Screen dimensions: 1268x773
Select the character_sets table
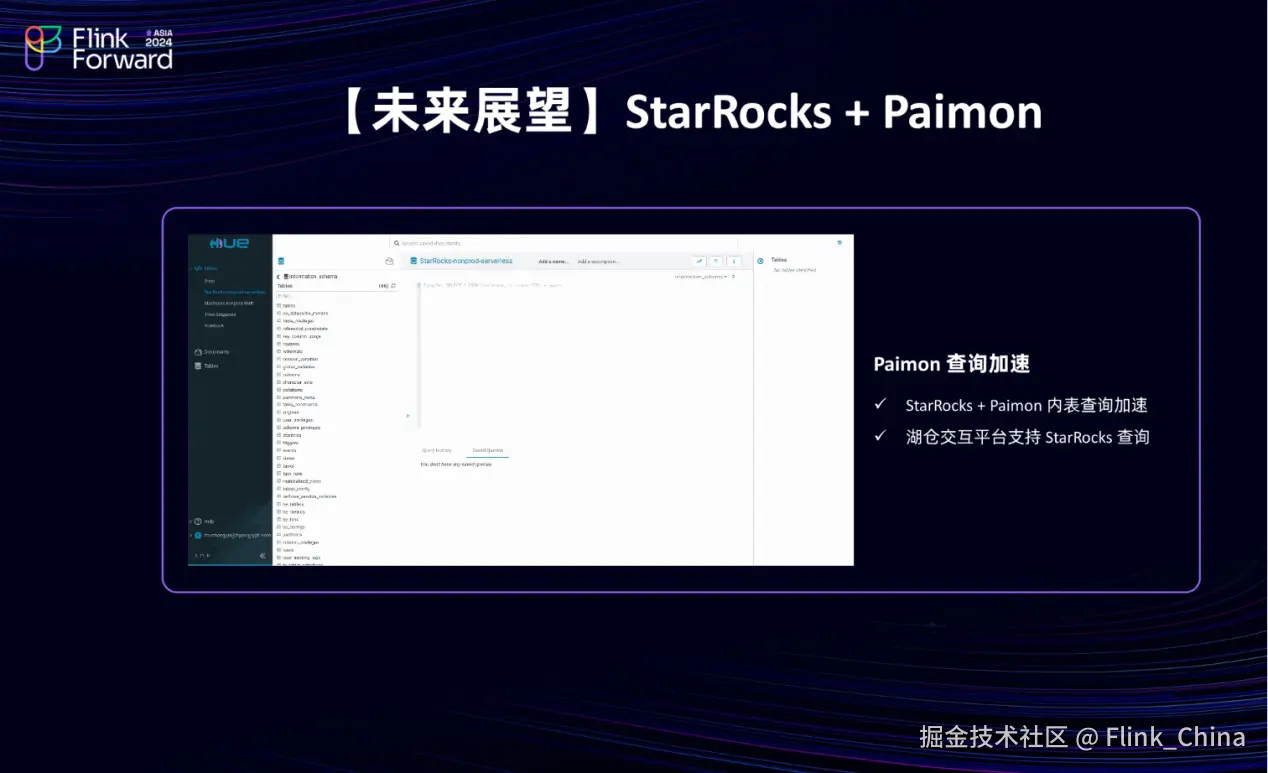(297, 382)
